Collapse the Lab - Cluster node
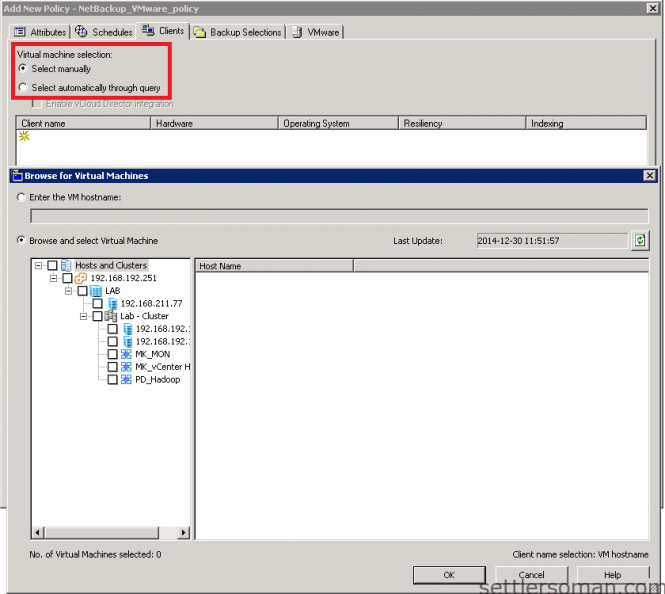Screen dimensions: 665x594 [x=84, y=316]
